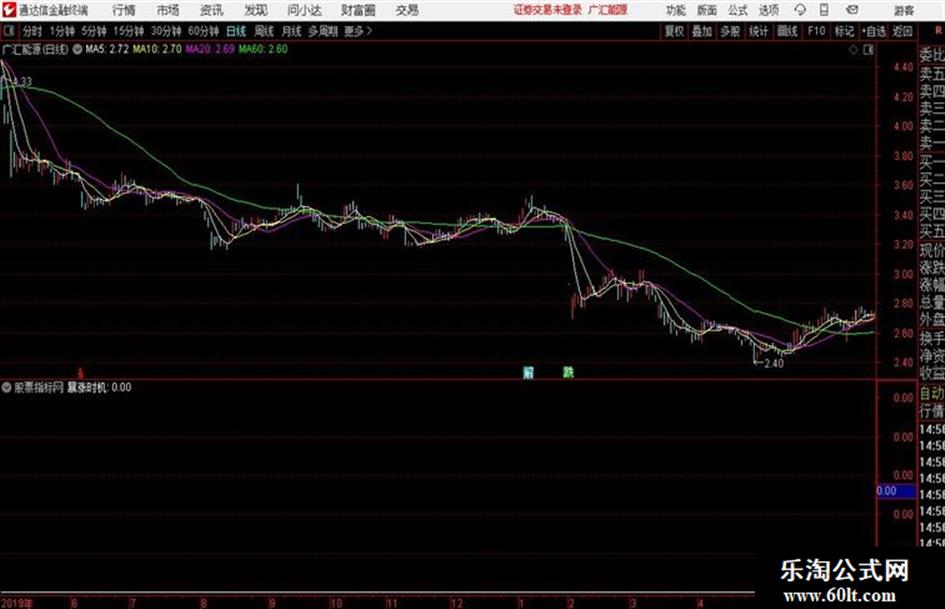The width and height of the screenshot is (945, 609).
Task: Switch to the 周线 weekly period tab
Action: [x=263, y=31]
